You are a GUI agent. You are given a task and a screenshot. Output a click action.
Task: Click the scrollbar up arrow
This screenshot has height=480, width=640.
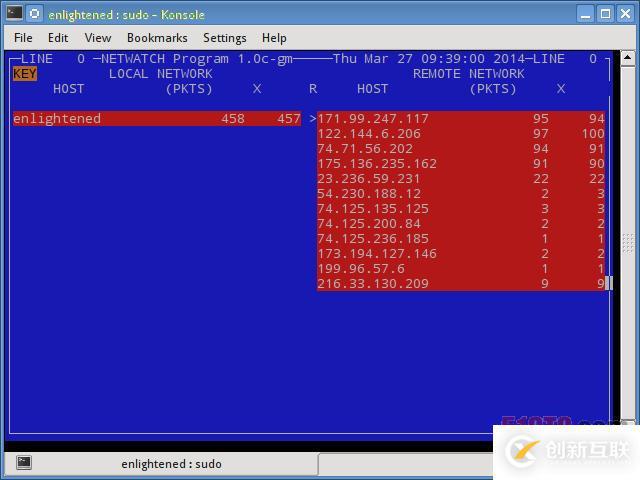point(628,58)
